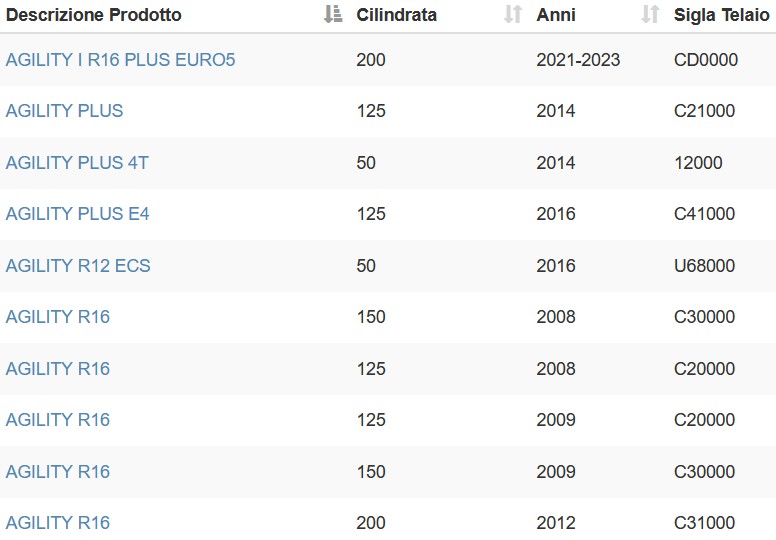The height and width of the screenshot is (540, 776).
Task: Select the Sigla Telaio column header
Action: (722, 15)
